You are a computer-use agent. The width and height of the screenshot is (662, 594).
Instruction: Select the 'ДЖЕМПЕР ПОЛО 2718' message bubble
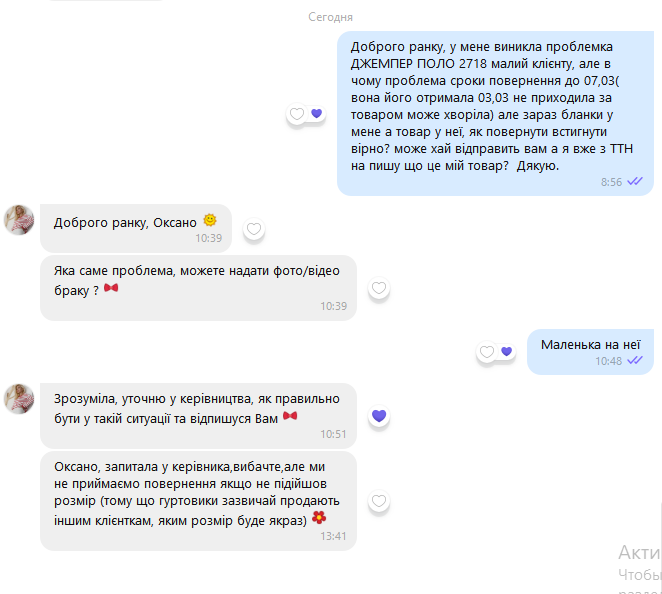click(495, 113)
